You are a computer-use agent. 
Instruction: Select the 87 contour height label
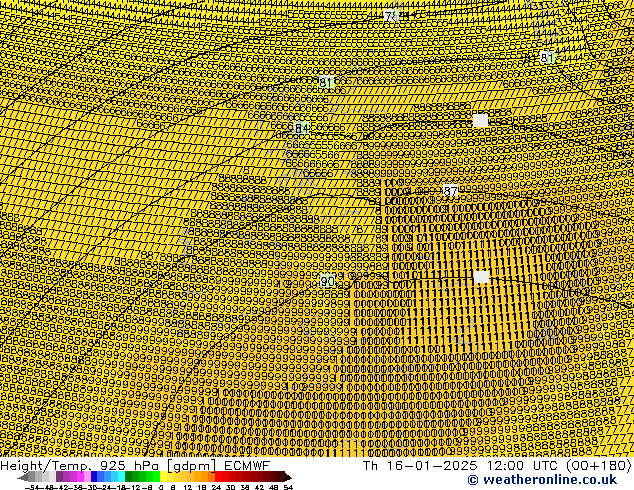click(450, 191)
